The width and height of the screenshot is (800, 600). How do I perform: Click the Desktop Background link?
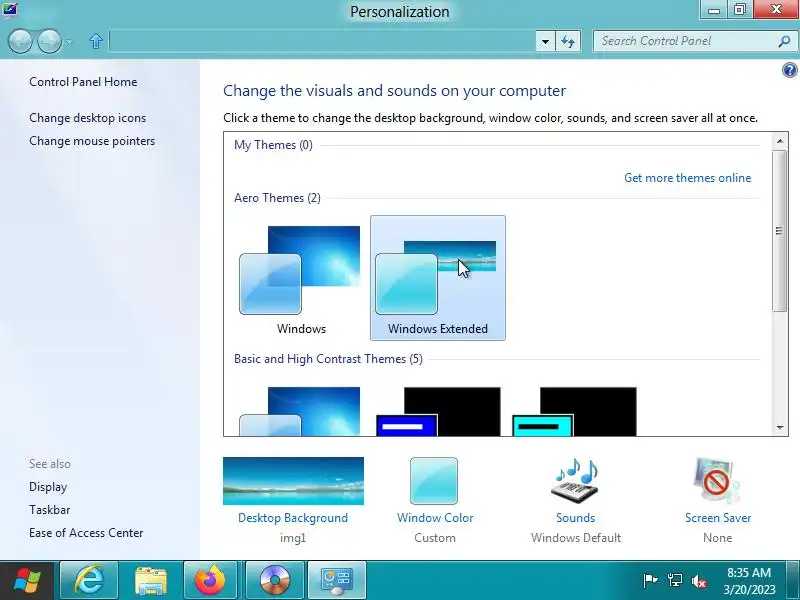click(x=293, y=518)
